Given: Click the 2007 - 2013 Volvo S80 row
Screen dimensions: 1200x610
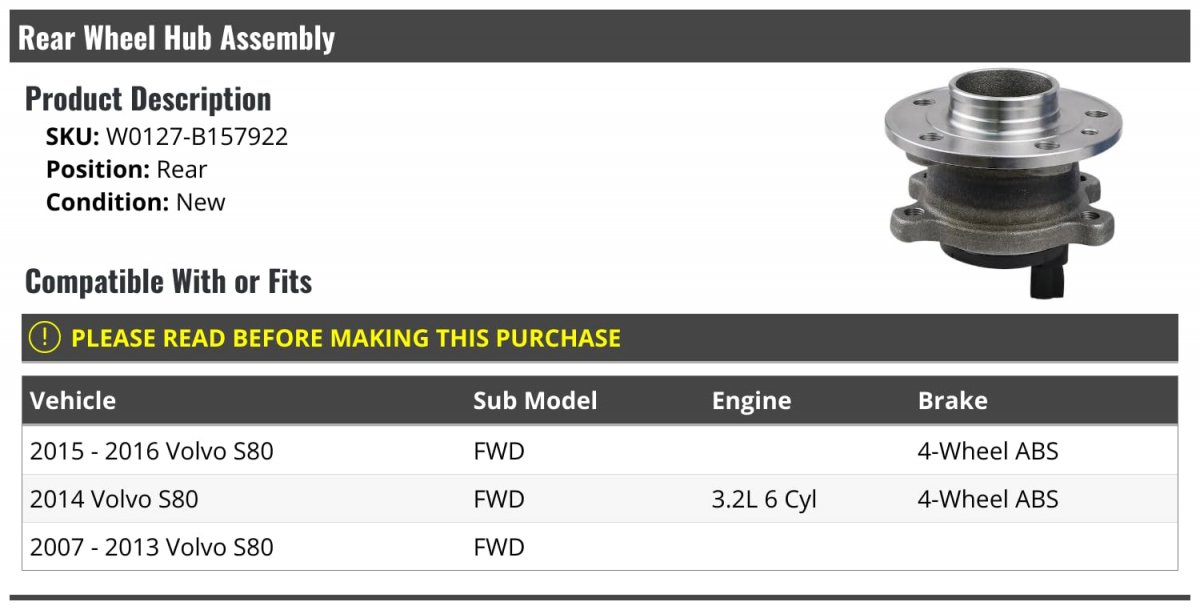Looking at the screenshot, I should click(600, 547).
